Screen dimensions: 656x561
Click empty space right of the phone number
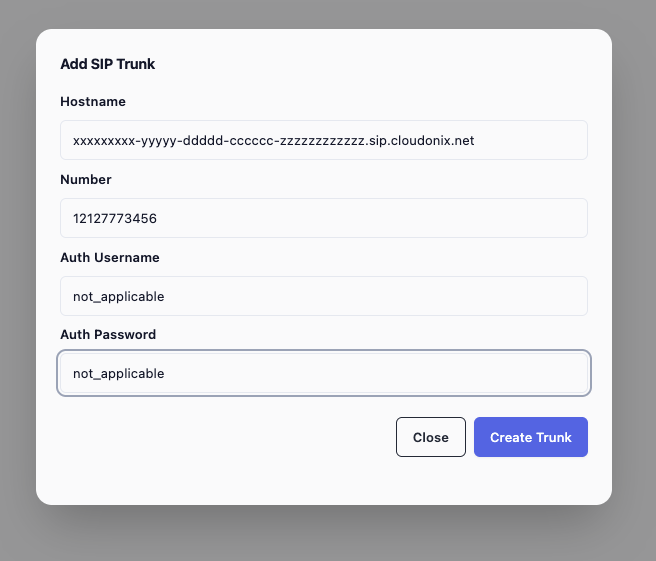(400, 218)
